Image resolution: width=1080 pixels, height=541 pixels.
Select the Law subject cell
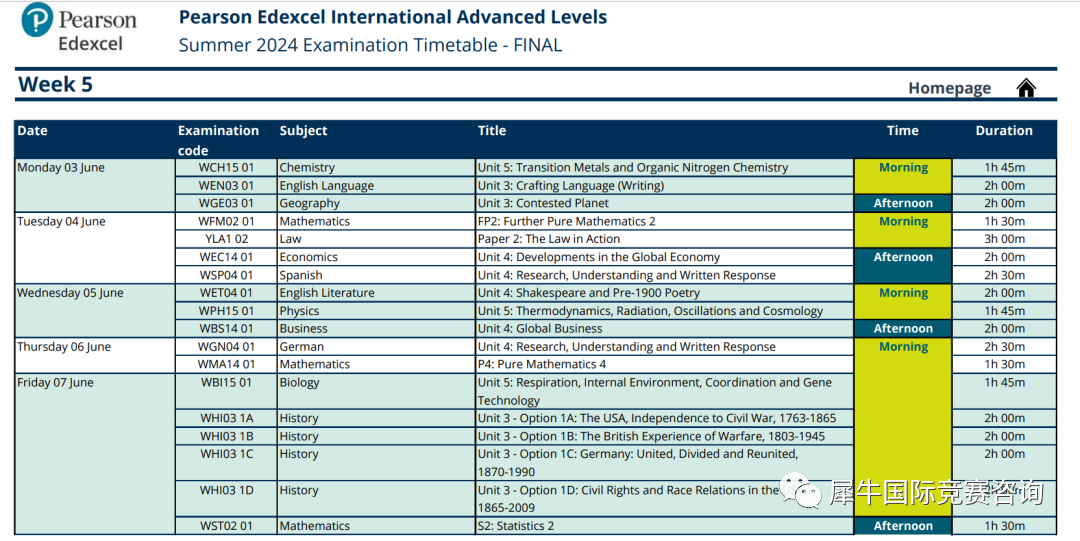click(x=377, y=239)
